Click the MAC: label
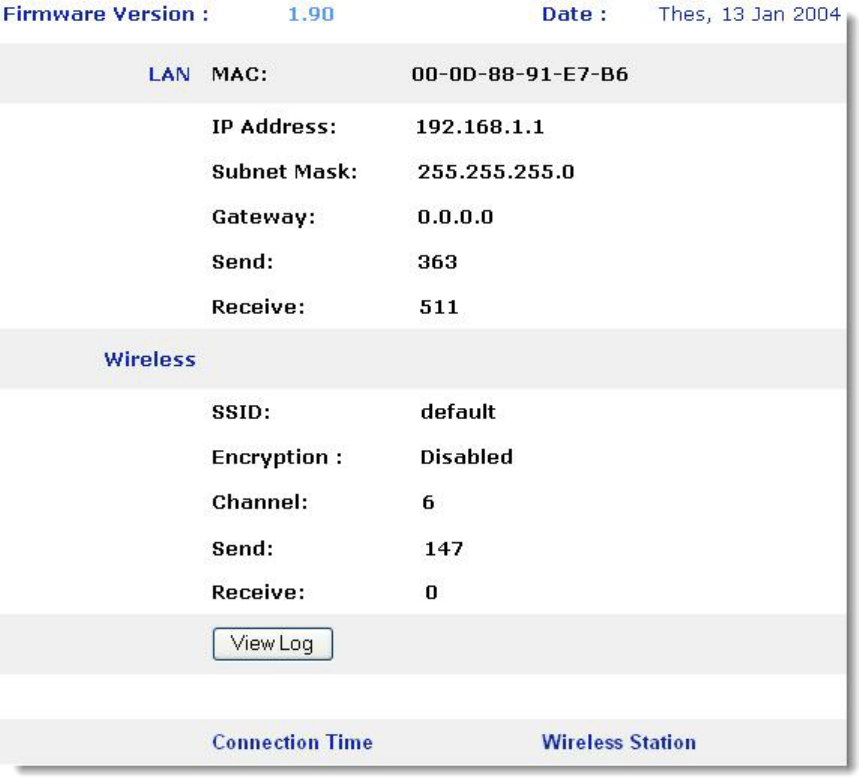Screen dimensions: 859x778 pos(239,74)
